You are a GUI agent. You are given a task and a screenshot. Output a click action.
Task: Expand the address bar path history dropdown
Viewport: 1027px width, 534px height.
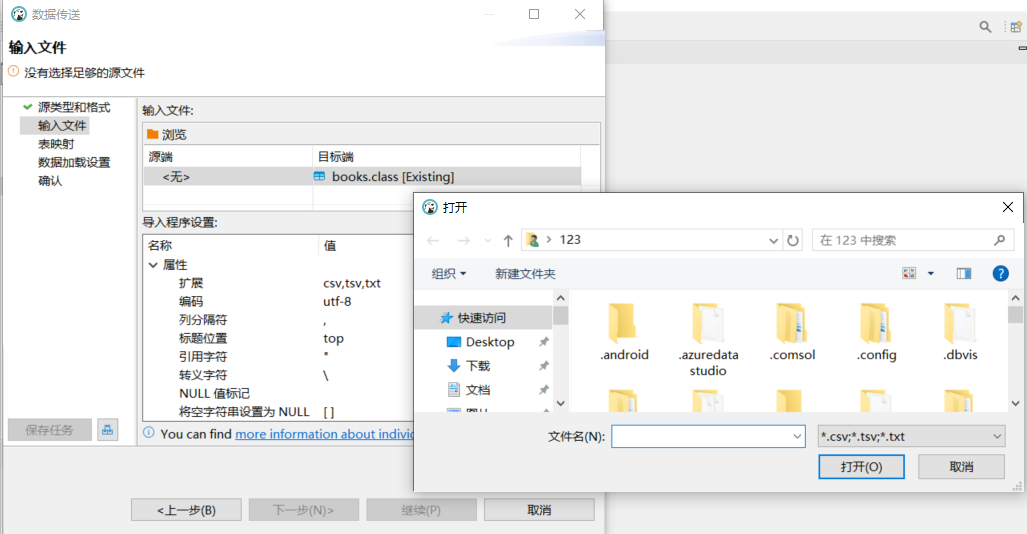click(773, 240)
